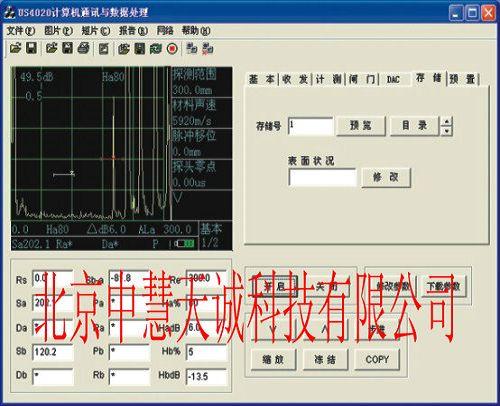Click the 冻结 button
Image resolution: width=500 pixels, height=406 pixels.
(x=325, y=360)
